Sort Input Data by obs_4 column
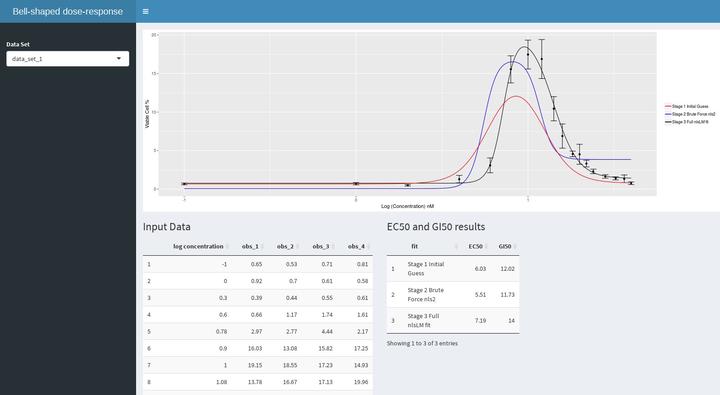Viewport: 720px width, 395px height. [356, 247]
